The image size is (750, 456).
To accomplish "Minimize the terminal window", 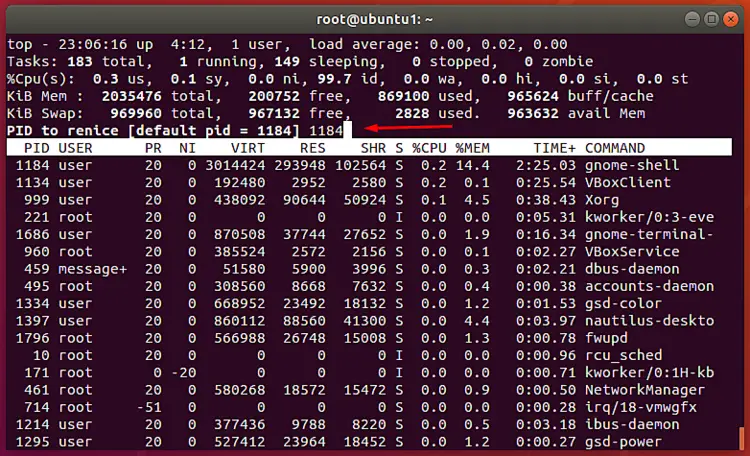I will [690, 17].
